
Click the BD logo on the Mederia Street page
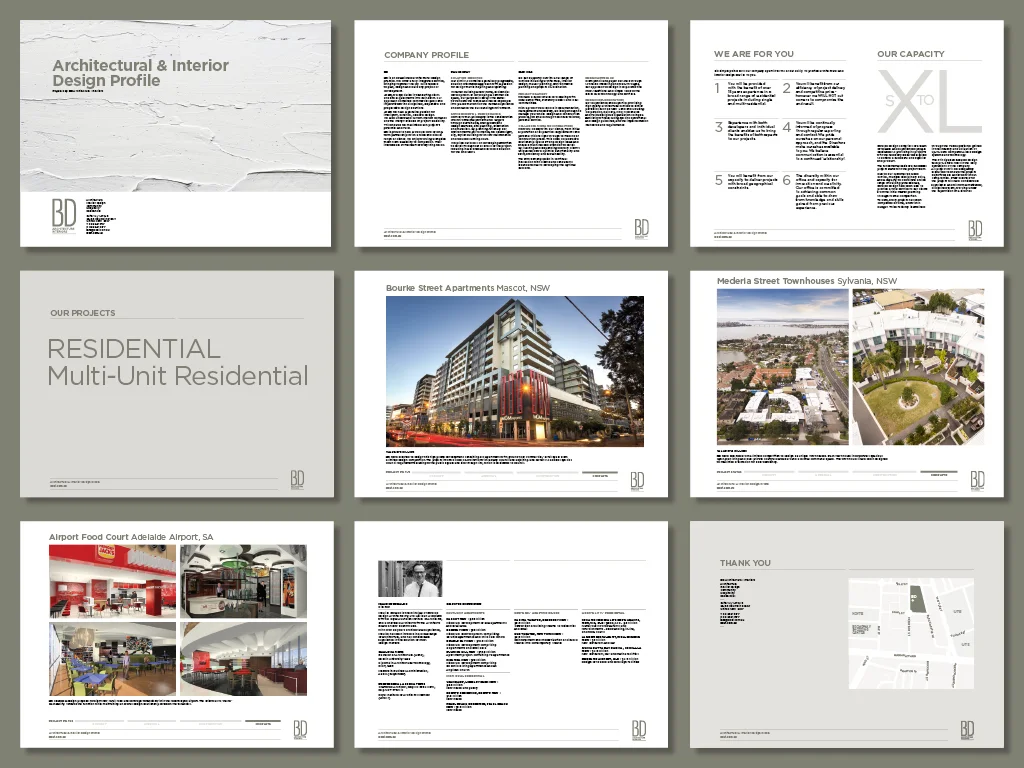click(x=977, y=480)
